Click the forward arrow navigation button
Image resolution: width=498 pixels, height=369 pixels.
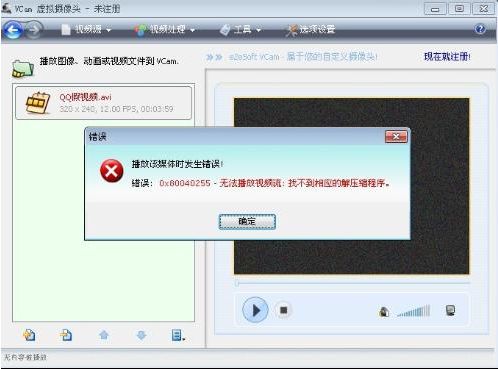34,30
